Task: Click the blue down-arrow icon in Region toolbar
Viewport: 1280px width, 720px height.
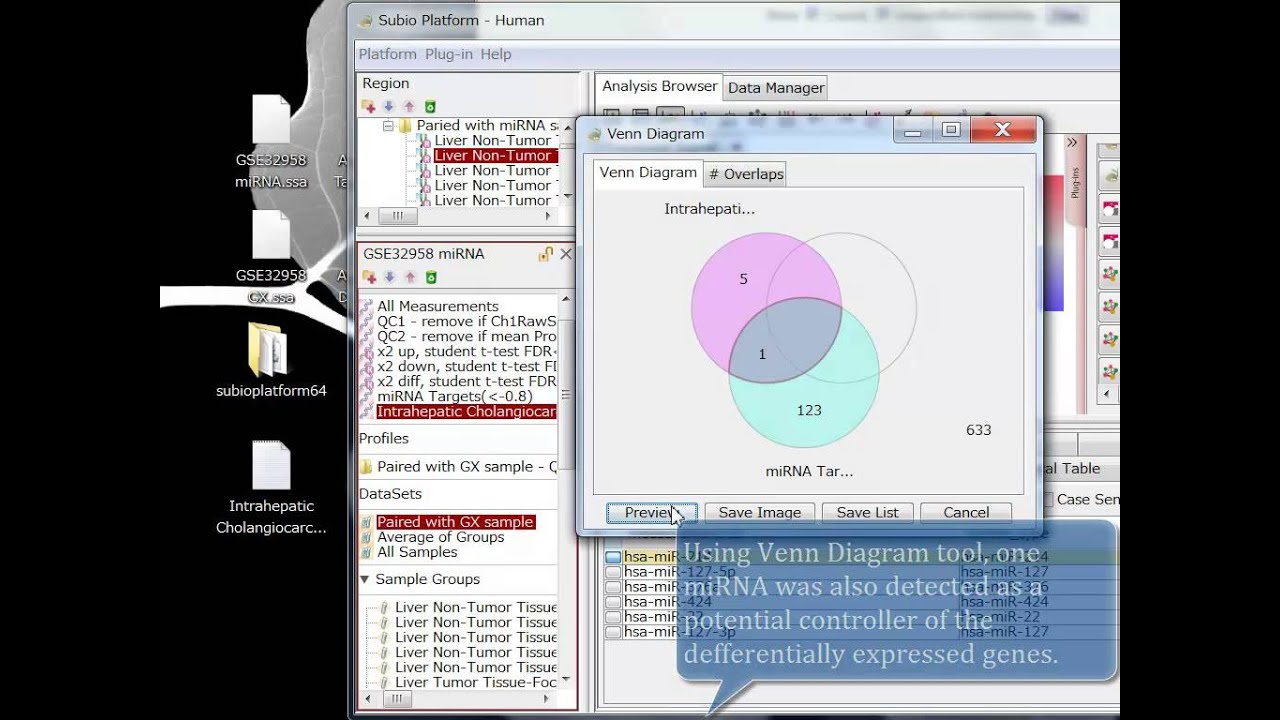Action: 389,106
